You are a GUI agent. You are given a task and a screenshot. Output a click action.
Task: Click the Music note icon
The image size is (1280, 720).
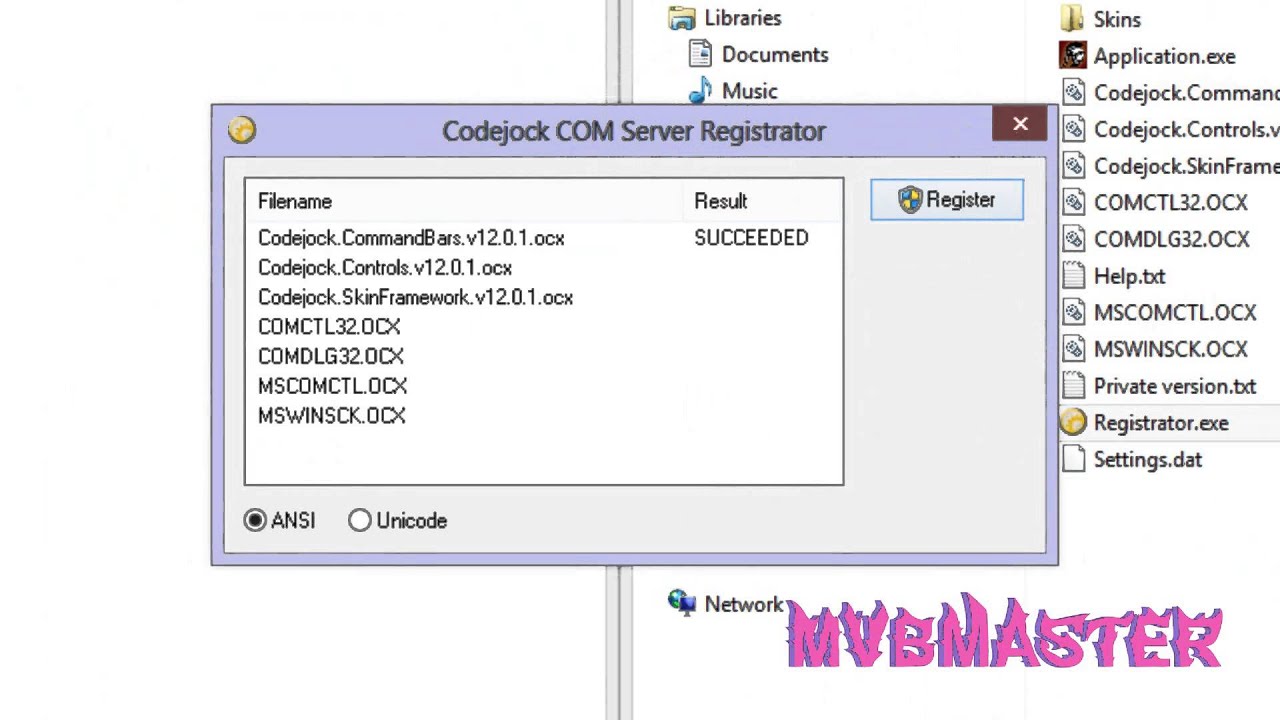tap(700, 91)
